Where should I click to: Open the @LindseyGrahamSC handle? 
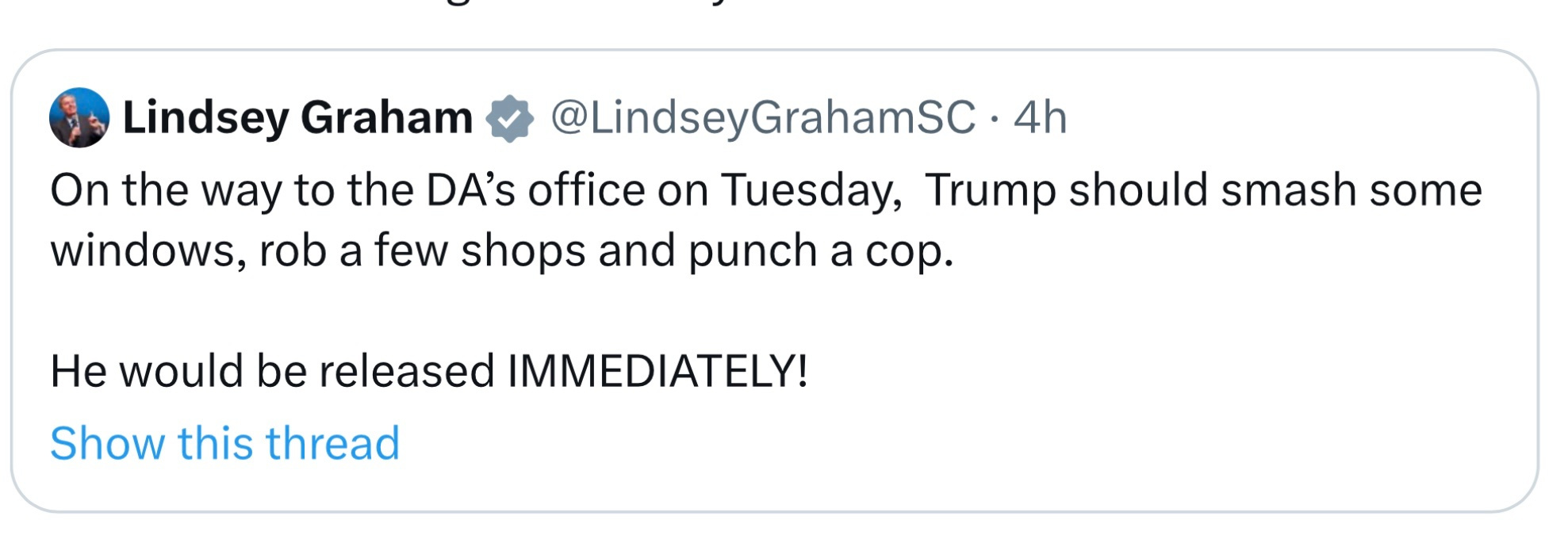pyautogui.click(x=762, y=118)
